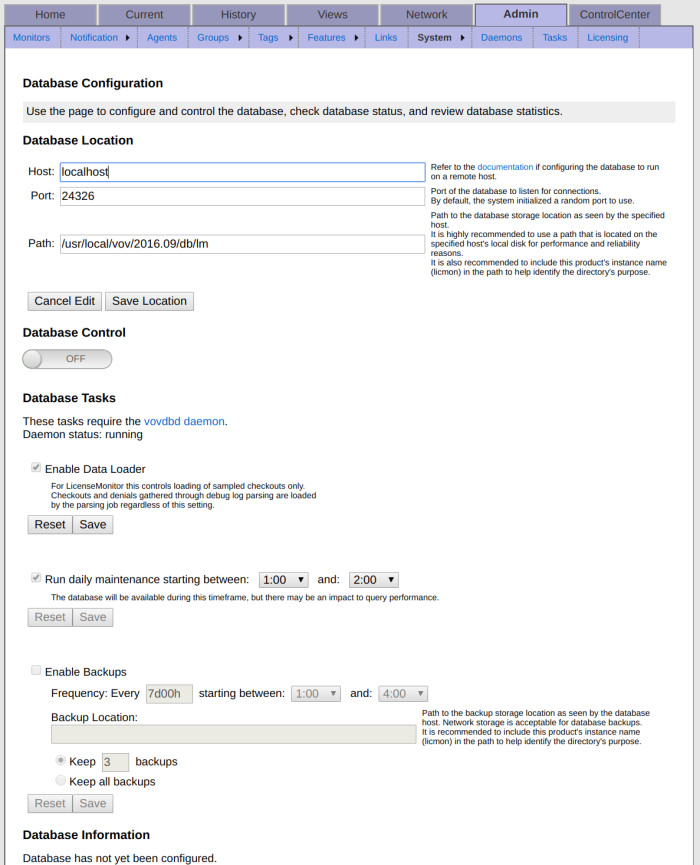Toggle the Enable Data Loader checkbox

(x=37, y=468)
